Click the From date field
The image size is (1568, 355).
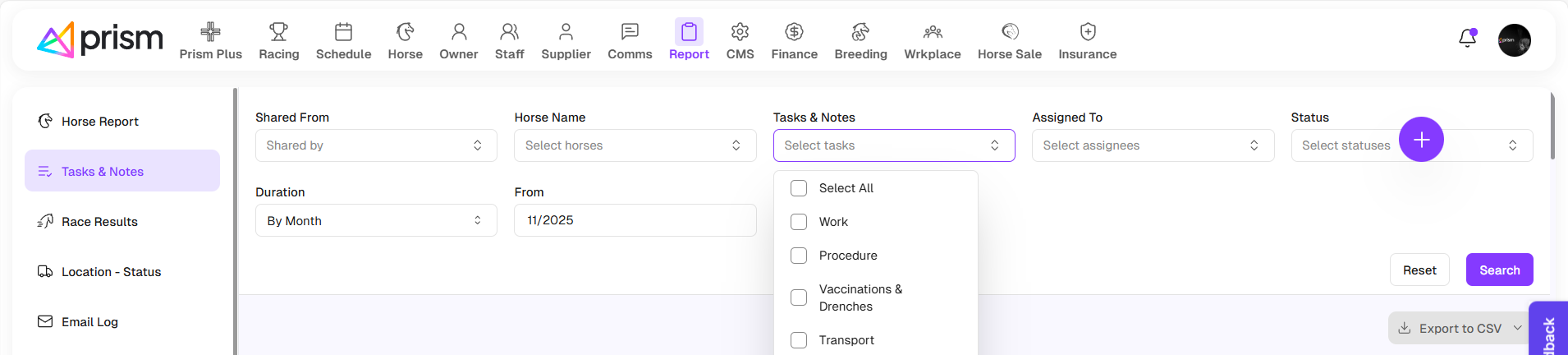click(635, 220)
